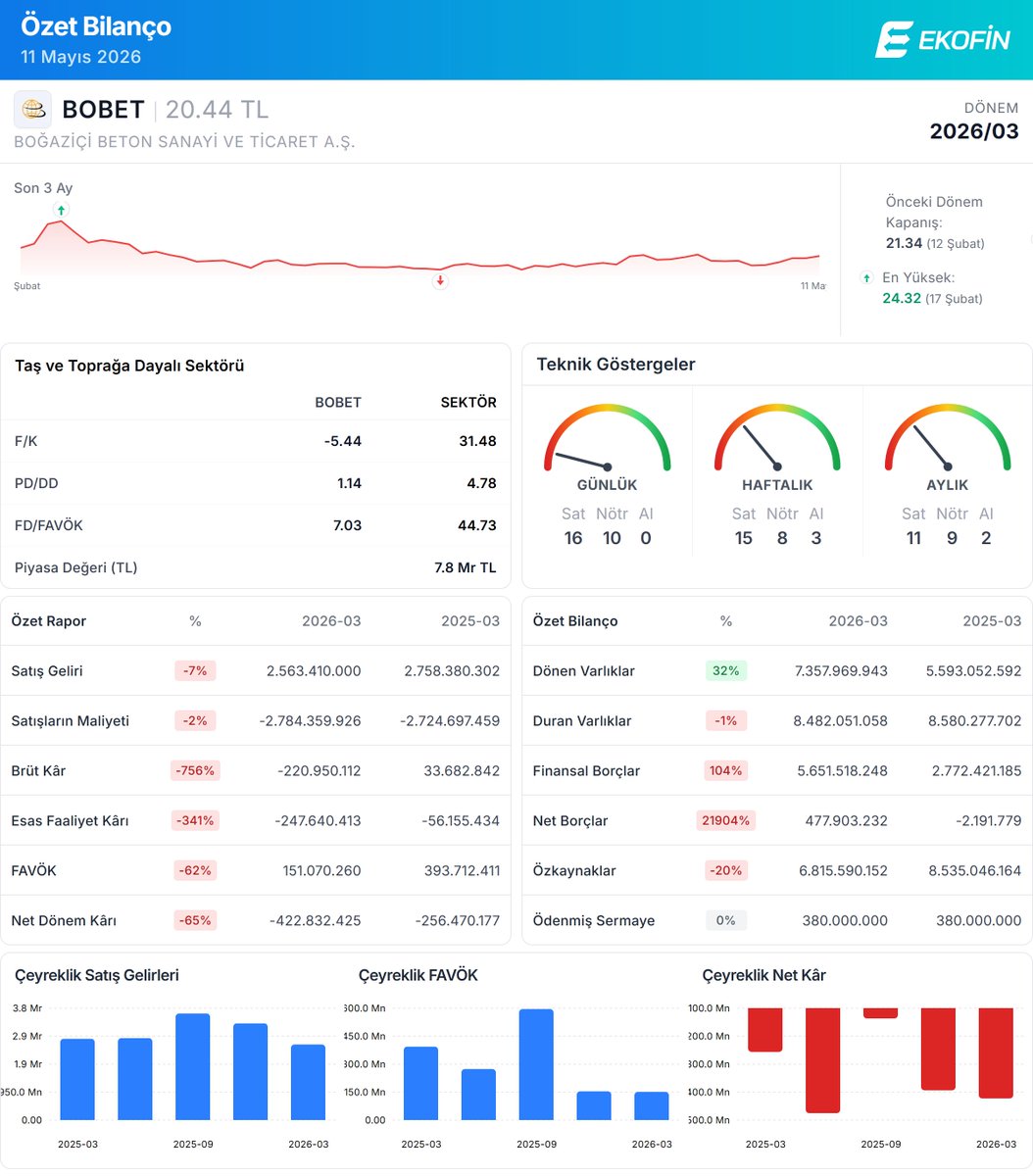
Task: Click the BOBET company logo icon
Action: pos(32,110)
